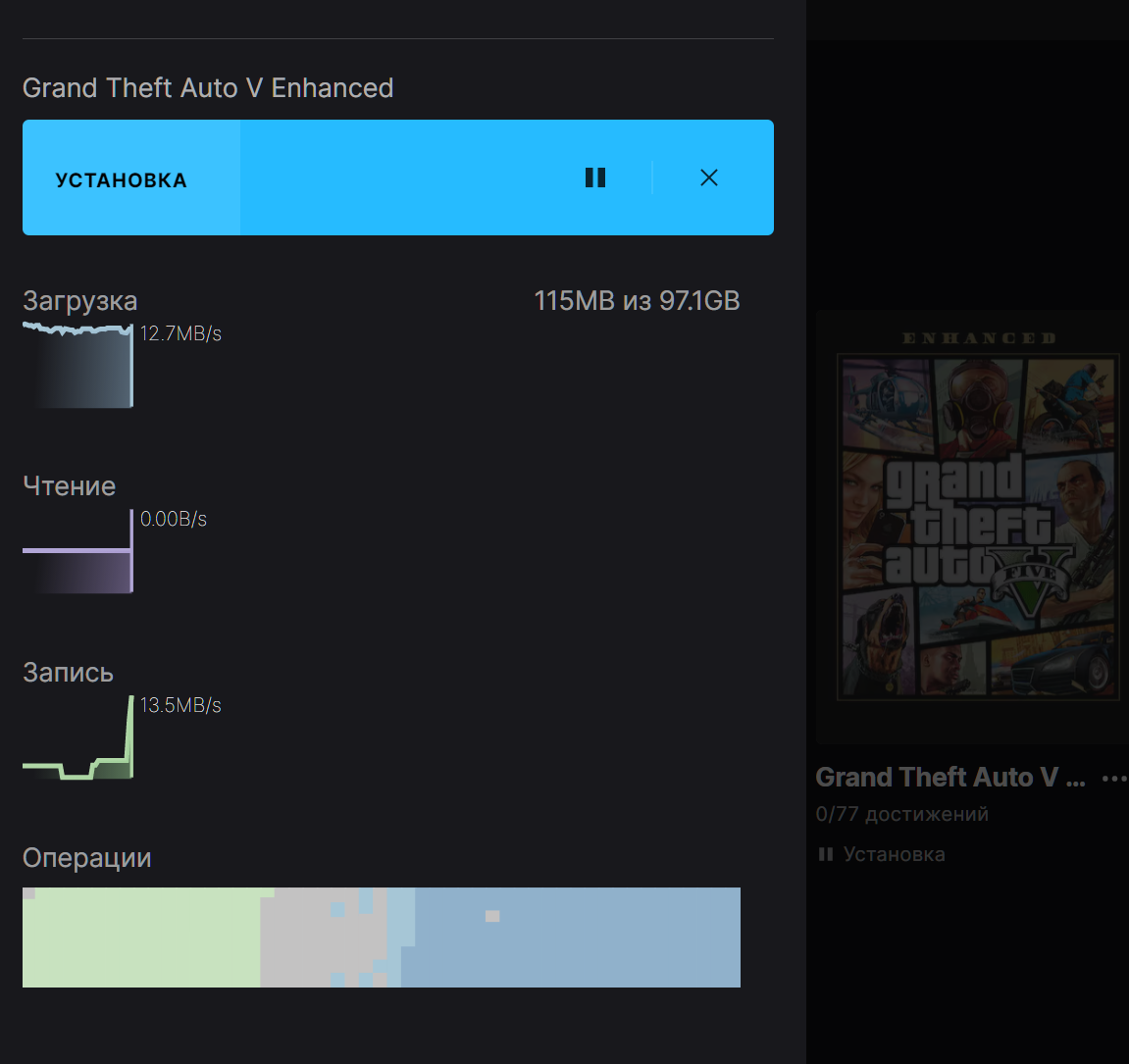
Task: Select the 0.00B/s read speed value
Action: [173, 519]
